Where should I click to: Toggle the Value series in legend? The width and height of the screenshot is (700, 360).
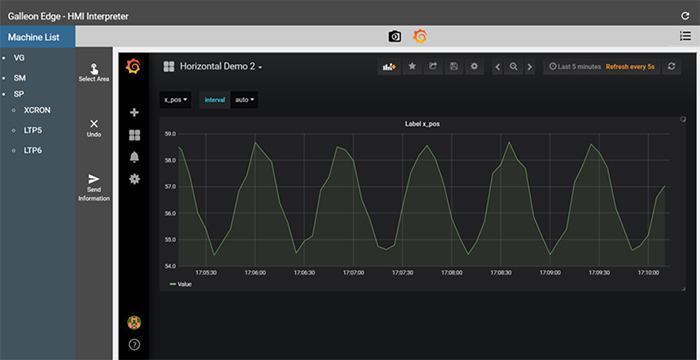tap(184, 284)
